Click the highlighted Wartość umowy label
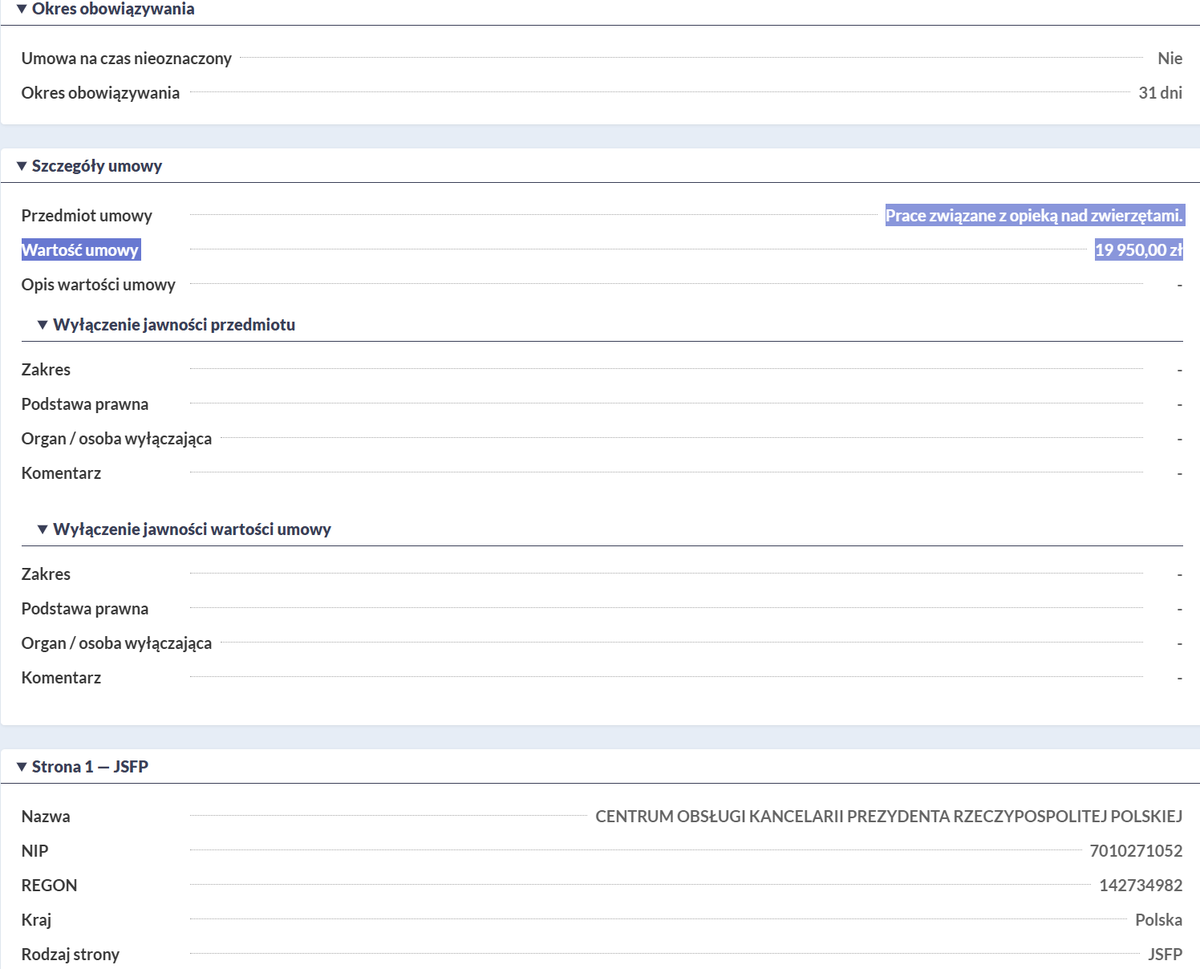Image resolution: width=1200 pixels, height=969 pixels. click(80, 250)
